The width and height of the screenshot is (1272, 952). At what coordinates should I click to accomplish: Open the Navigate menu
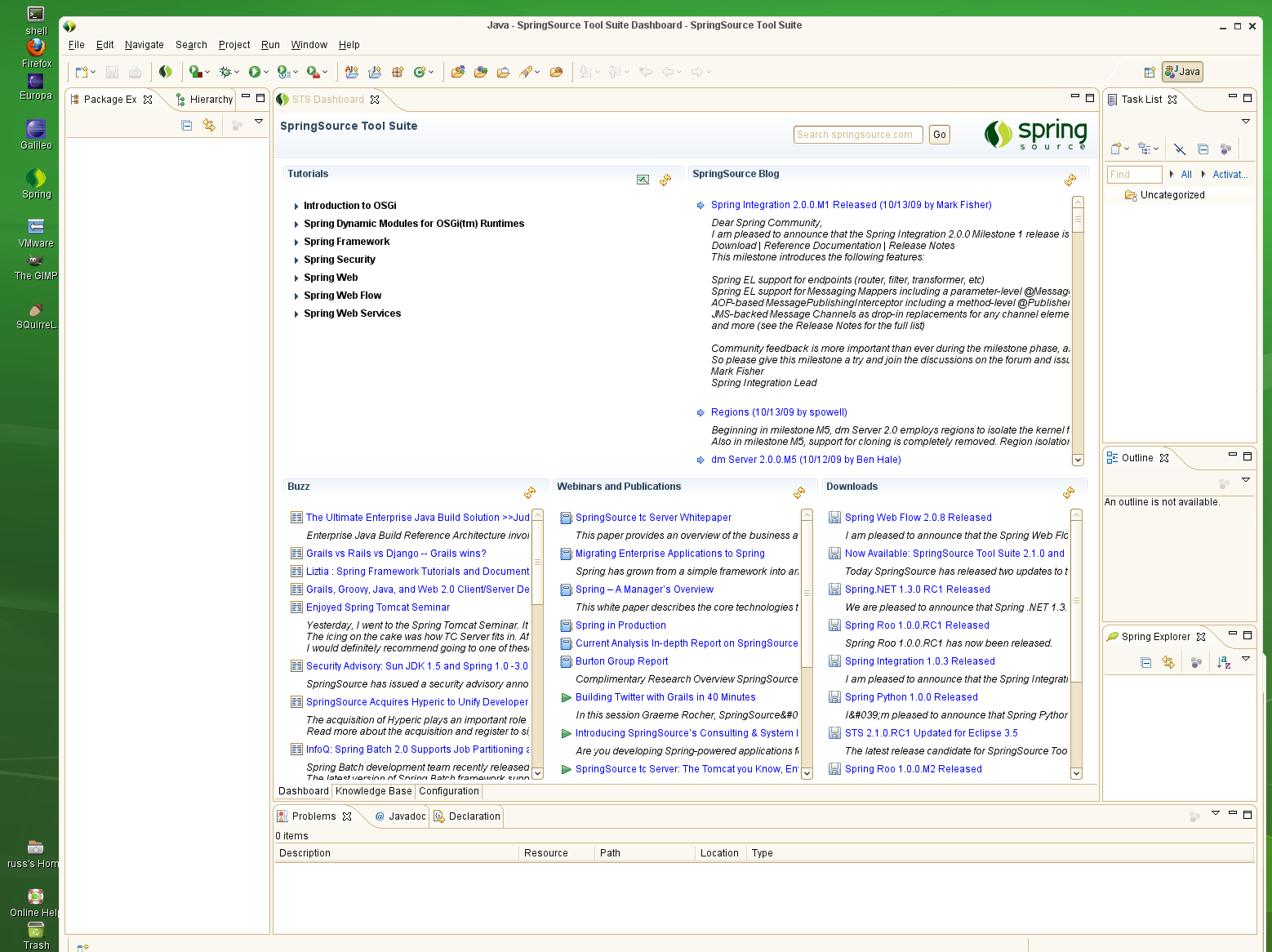coord(144,45)
